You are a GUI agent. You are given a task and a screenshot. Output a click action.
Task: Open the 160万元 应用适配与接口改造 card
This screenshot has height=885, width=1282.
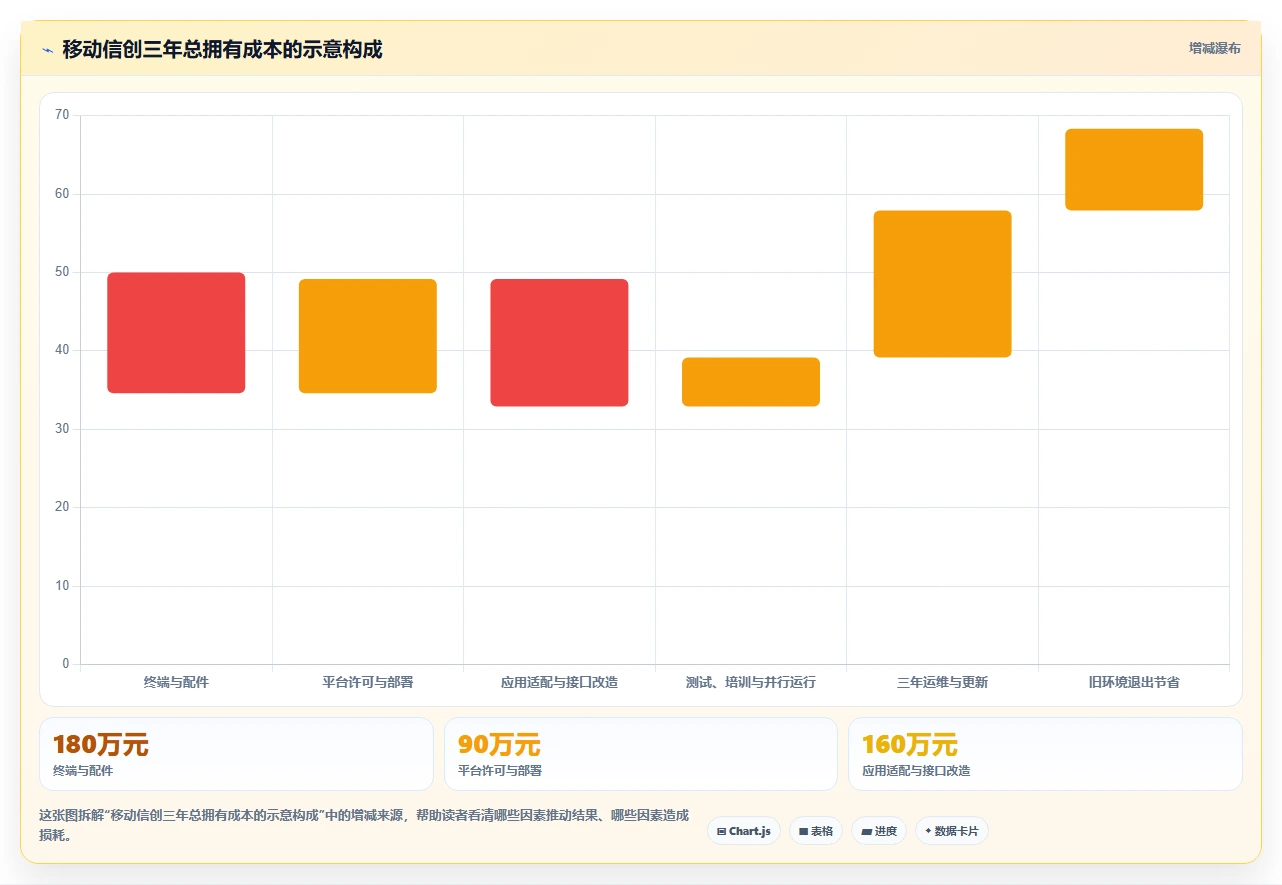point(1045,754)
